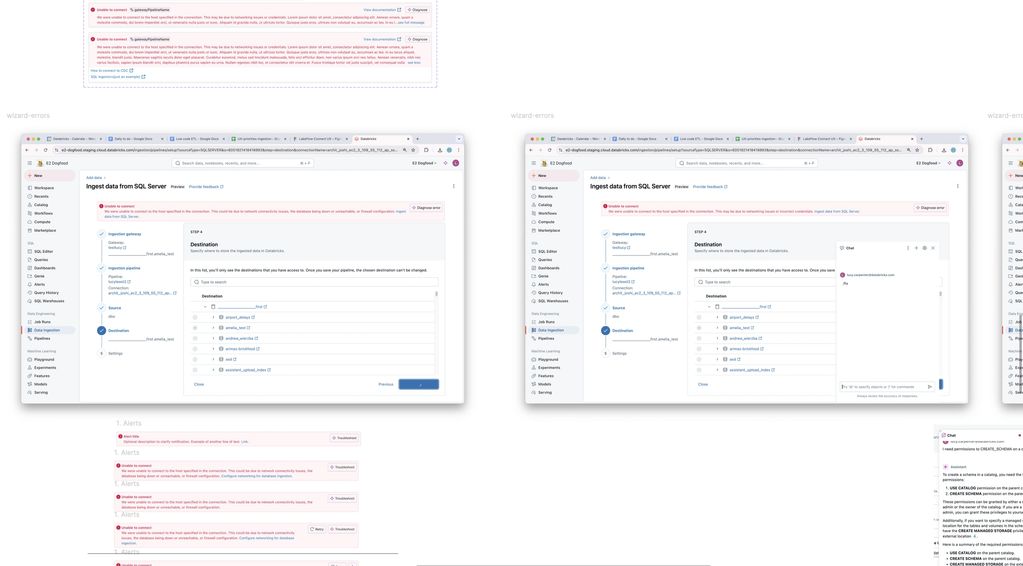This screenshot has width=1023, height=566.
Task: Select the airport_delays radio button in left frame
Action: click(x=195, y=317)
